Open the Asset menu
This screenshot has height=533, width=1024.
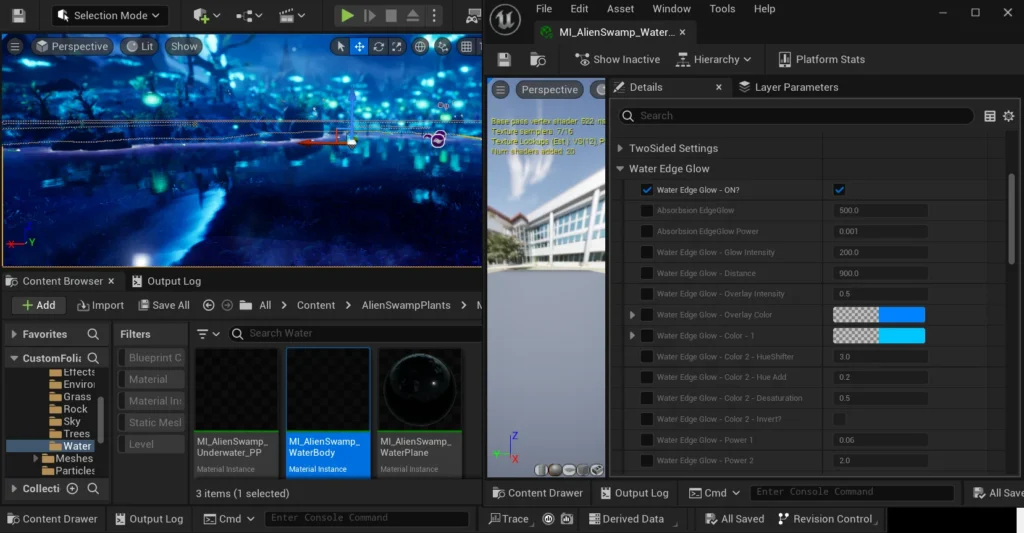click(x=620, y=9)
